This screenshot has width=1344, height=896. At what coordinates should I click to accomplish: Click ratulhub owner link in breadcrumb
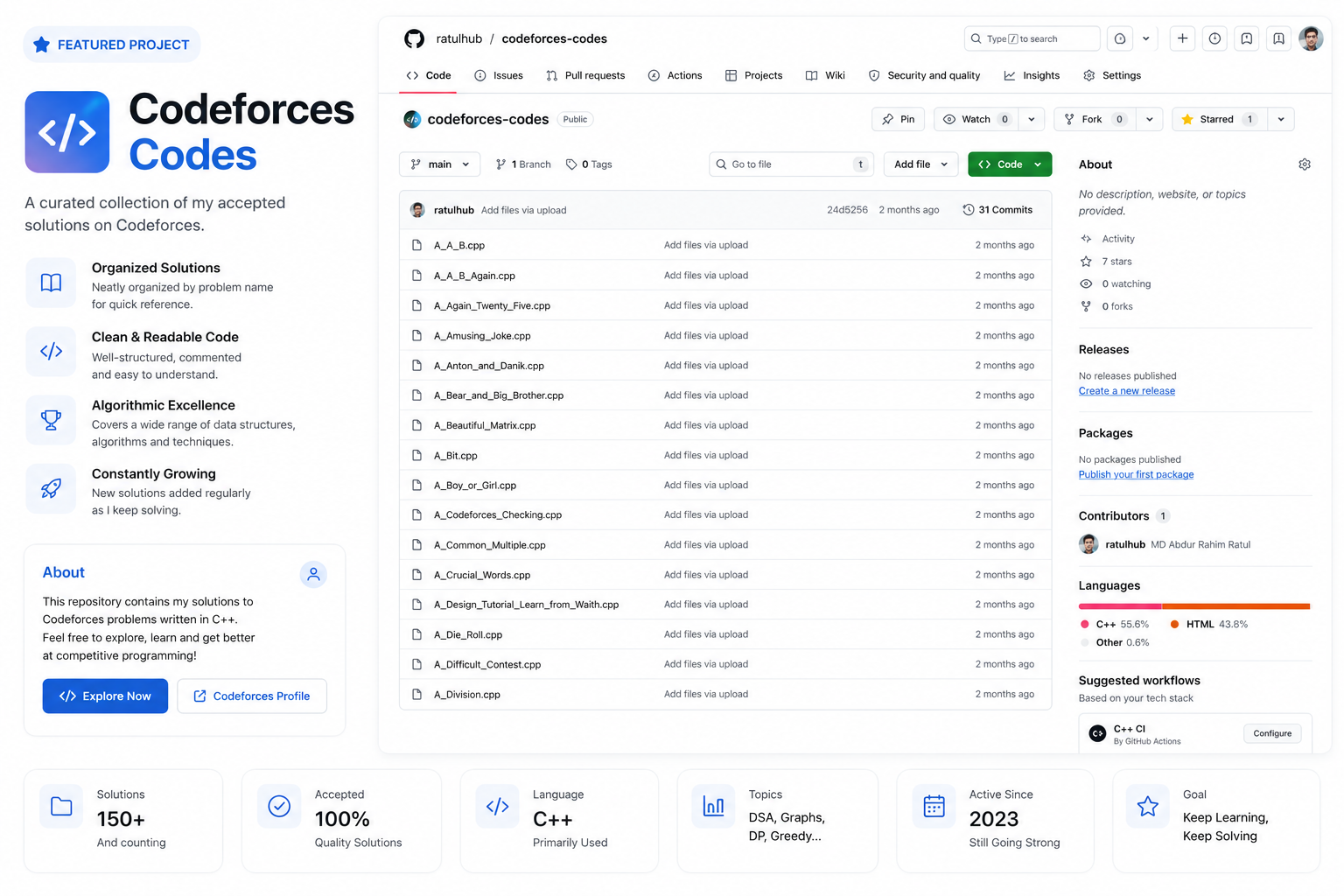(x=459, y=38)
